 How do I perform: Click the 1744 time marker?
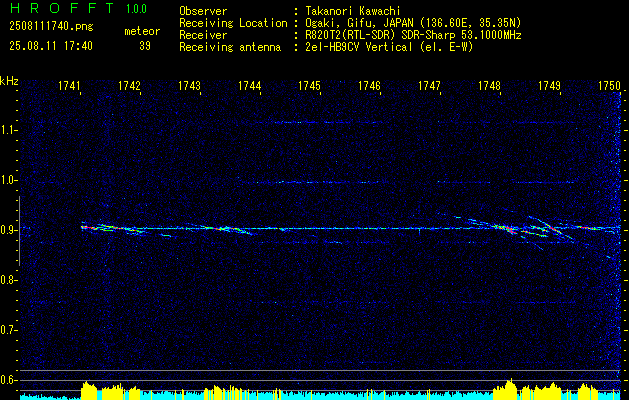[x=250, y=85]
